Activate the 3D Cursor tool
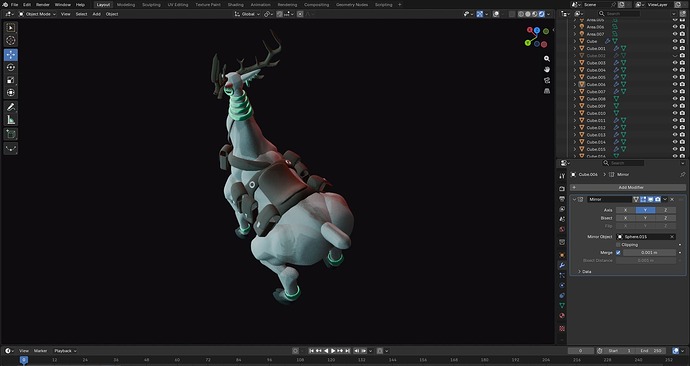Viewport: 690px width, 366px height. [11, 40]
